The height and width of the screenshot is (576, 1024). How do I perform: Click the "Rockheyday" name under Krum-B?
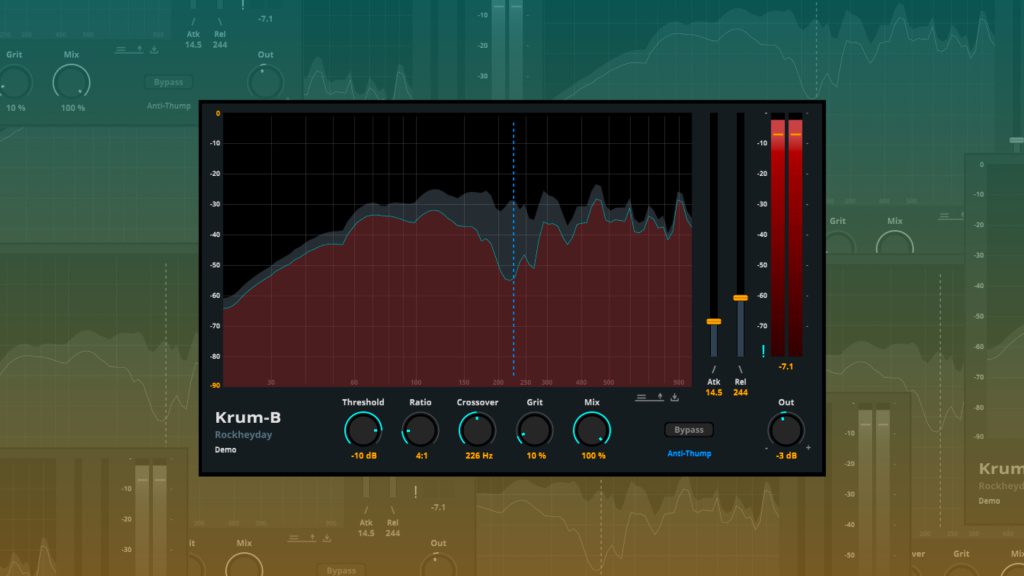[244, 435]
